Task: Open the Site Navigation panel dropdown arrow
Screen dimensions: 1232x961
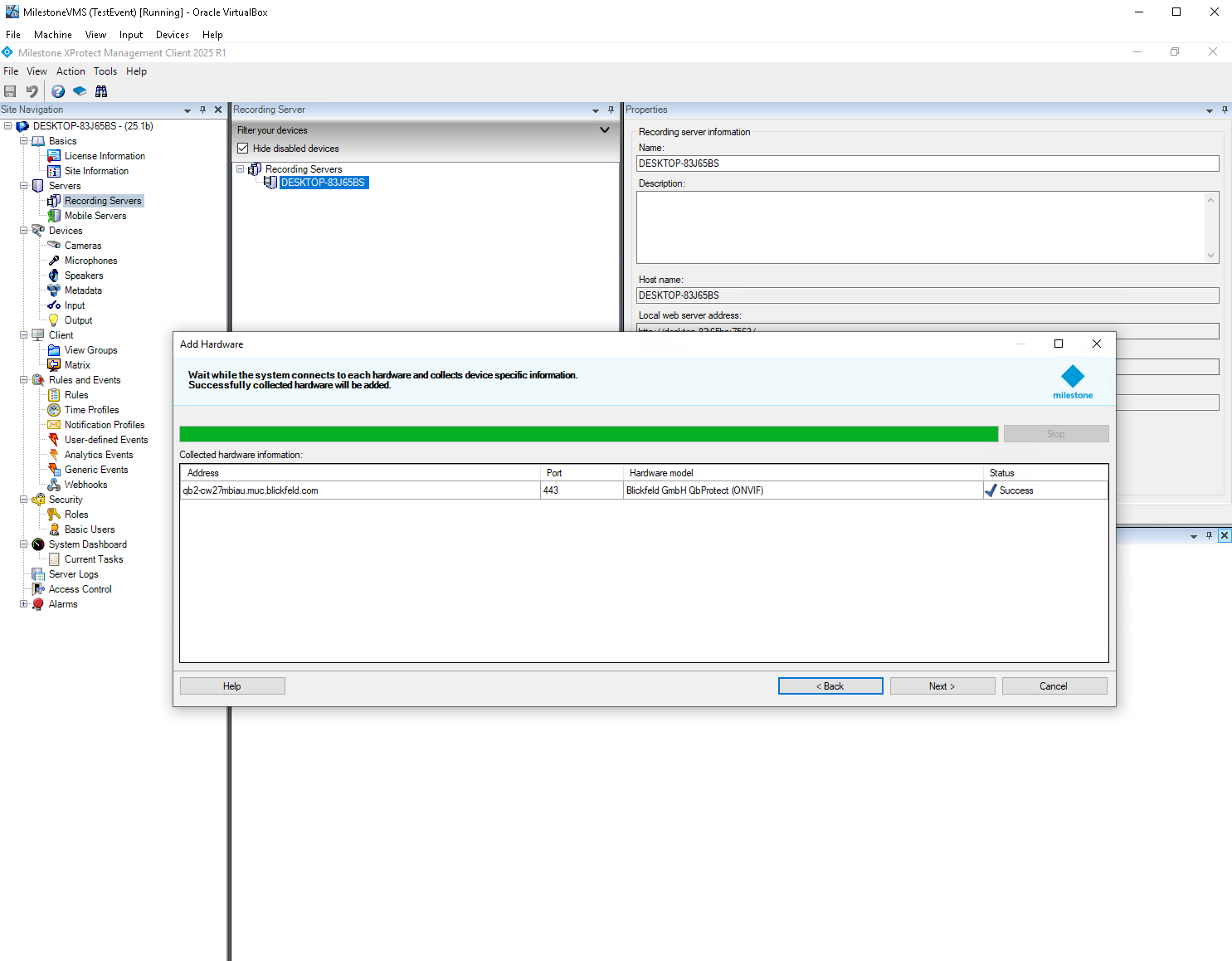Action: 187,110
